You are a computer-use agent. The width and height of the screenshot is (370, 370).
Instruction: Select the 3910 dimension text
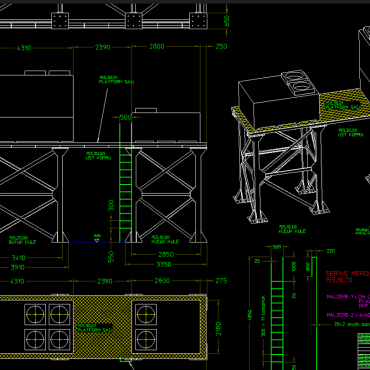[18, 267]
